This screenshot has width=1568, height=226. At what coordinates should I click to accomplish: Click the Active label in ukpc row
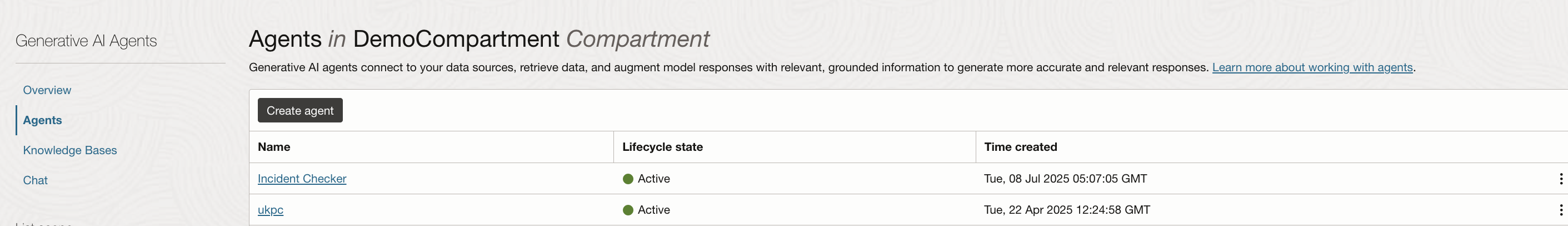pyautogui.click(x=654, y=209)
